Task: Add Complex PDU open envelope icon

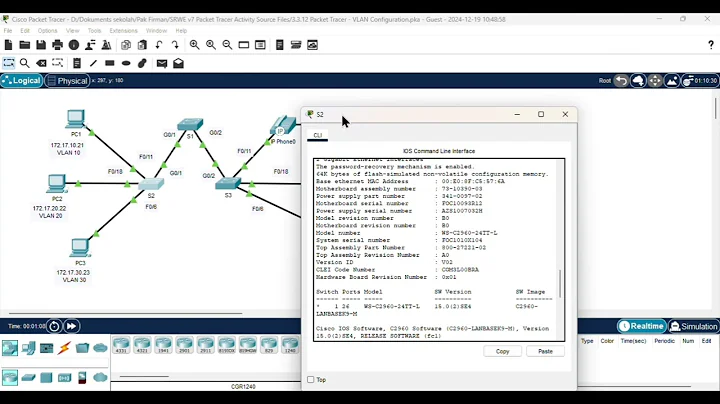Action: pyautogui.click(x=178, y=63)
